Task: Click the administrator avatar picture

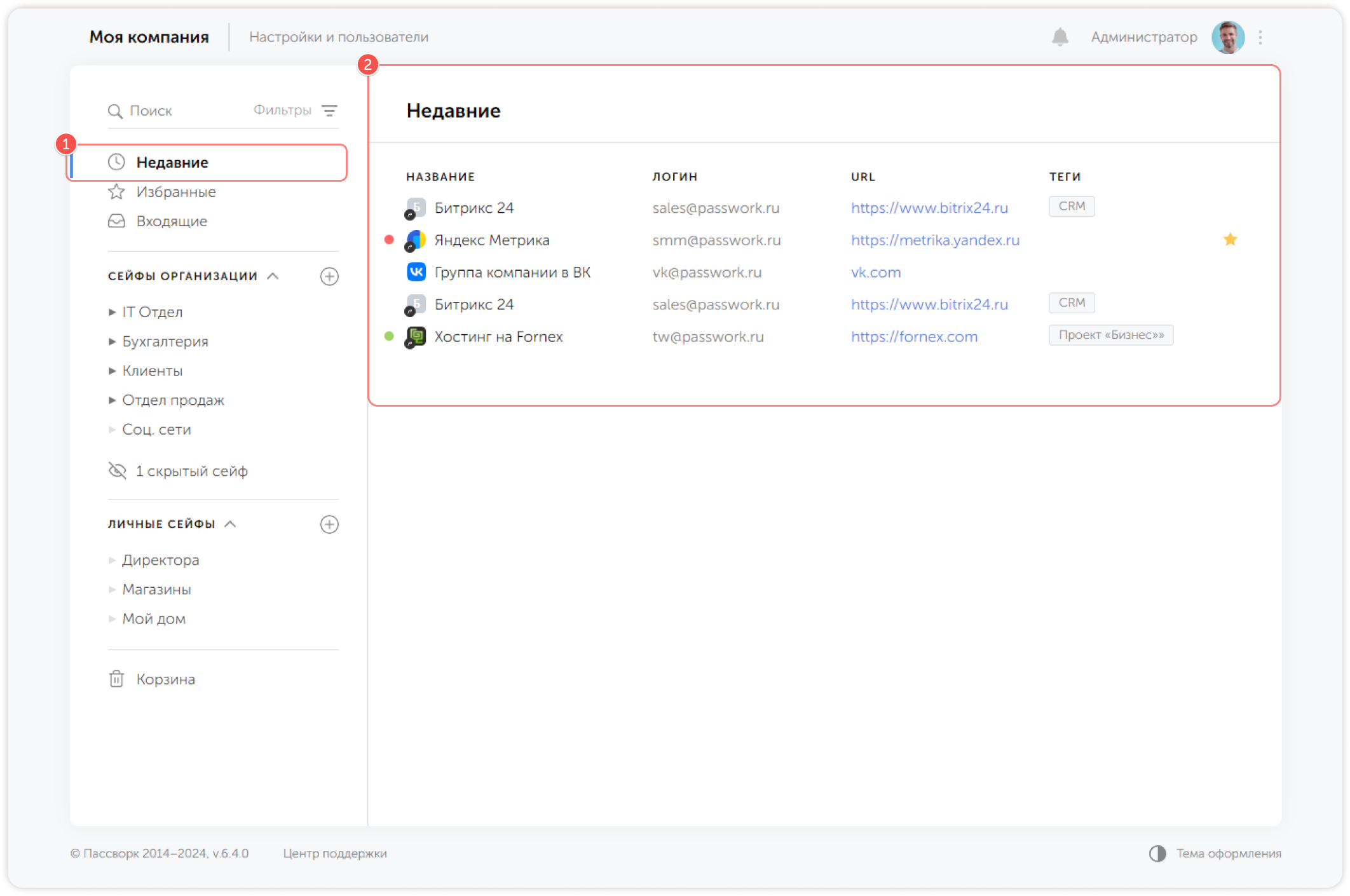Action: (x=1227, y=37)
